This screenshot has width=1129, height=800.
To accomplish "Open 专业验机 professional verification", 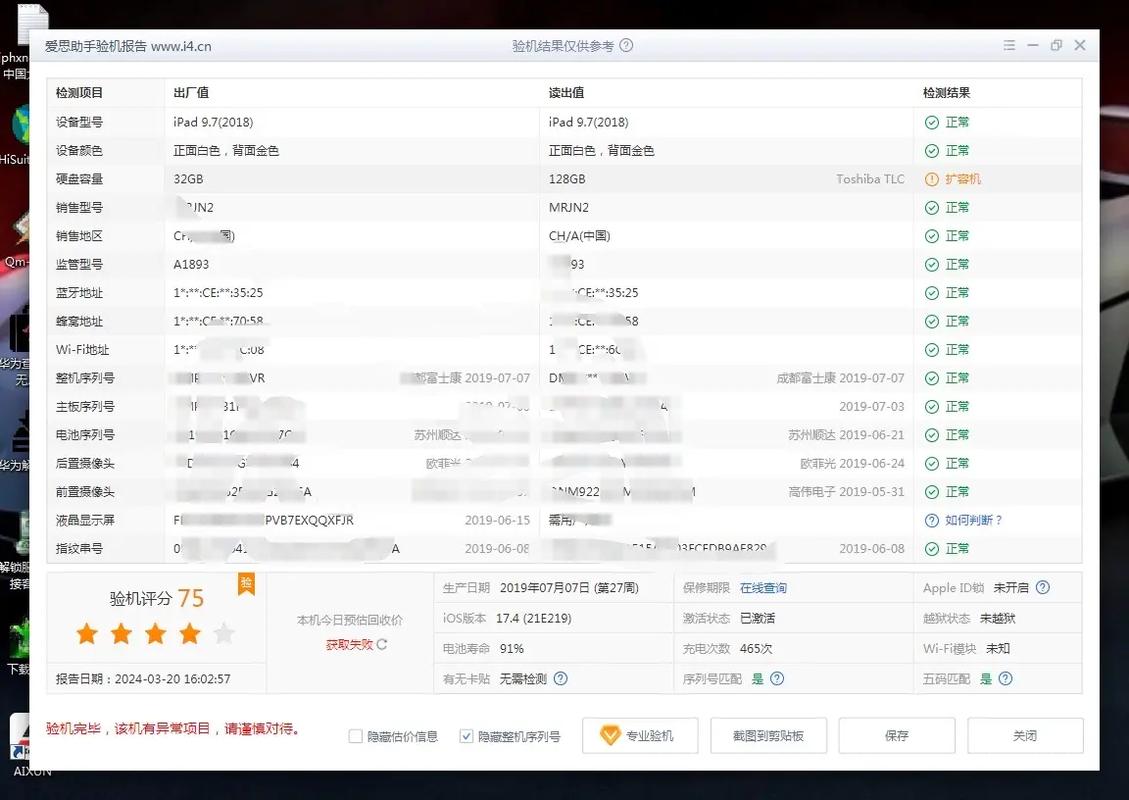I will pyautogui.click(x=639, y=735).
